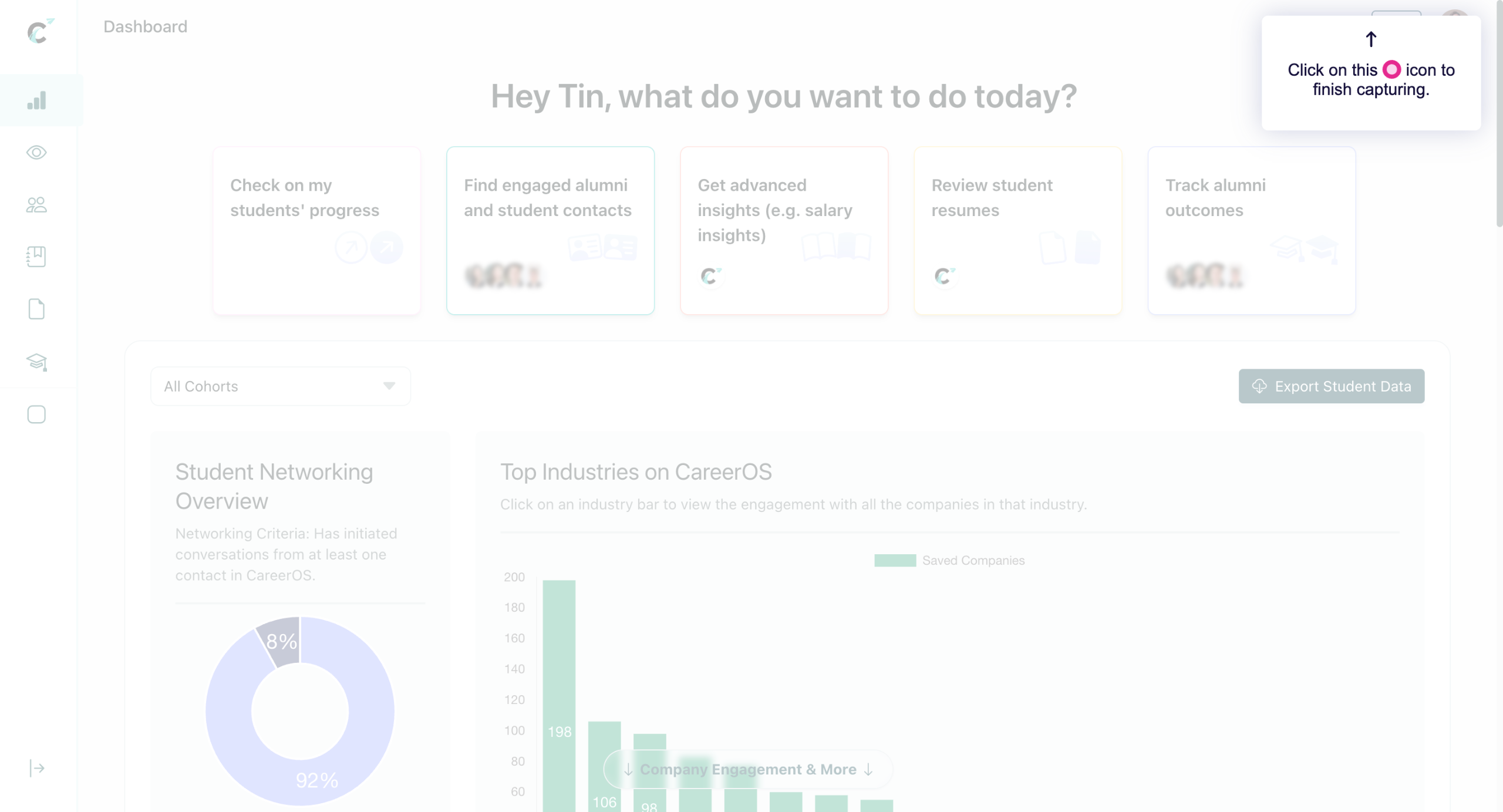Click the CareerOS logo
The height and width of the screenshot is (812, 1503).
(x=39, y=31)
